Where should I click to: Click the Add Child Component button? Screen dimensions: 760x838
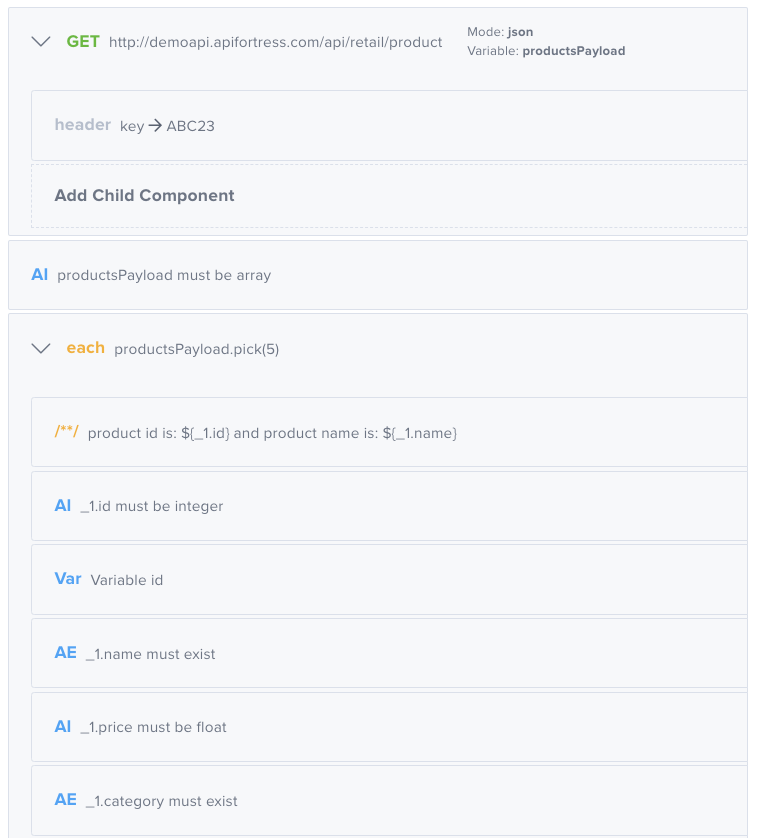[144, 195]
